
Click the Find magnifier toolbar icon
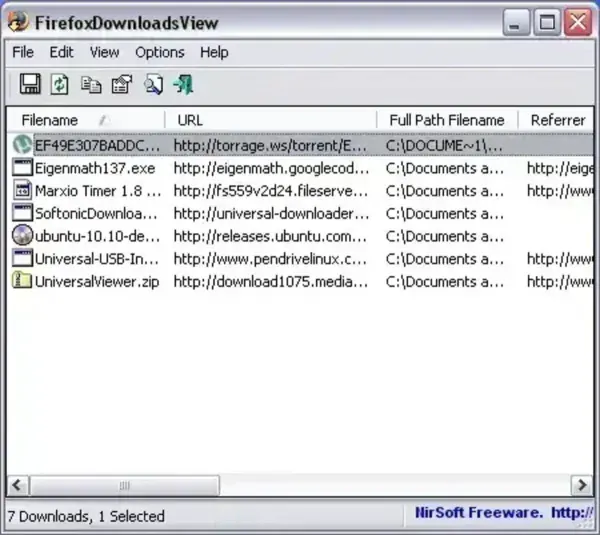[153, 84]
